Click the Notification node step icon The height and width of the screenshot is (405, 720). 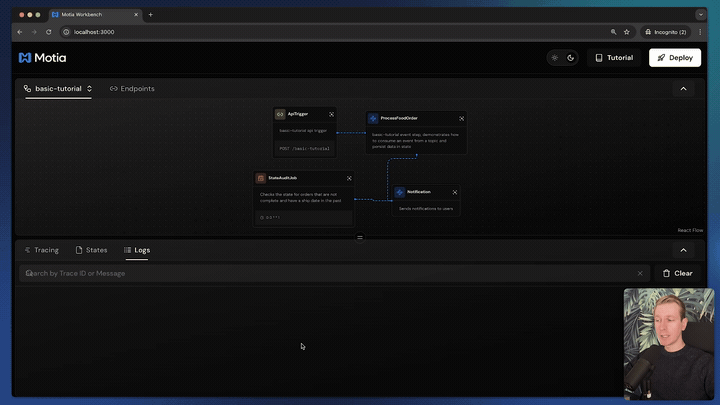(x=399, y=192)
